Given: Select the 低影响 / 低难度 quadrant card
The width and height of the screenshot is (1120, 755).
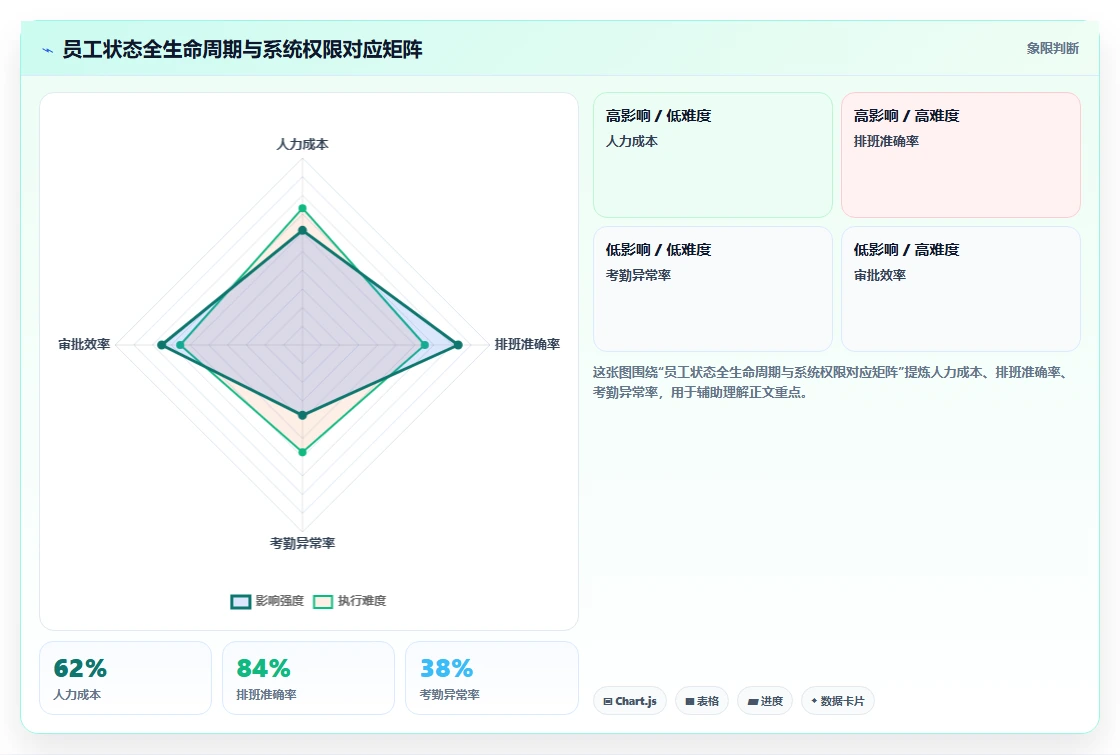Looking at the screenshot, I should (x=713, y=289).
